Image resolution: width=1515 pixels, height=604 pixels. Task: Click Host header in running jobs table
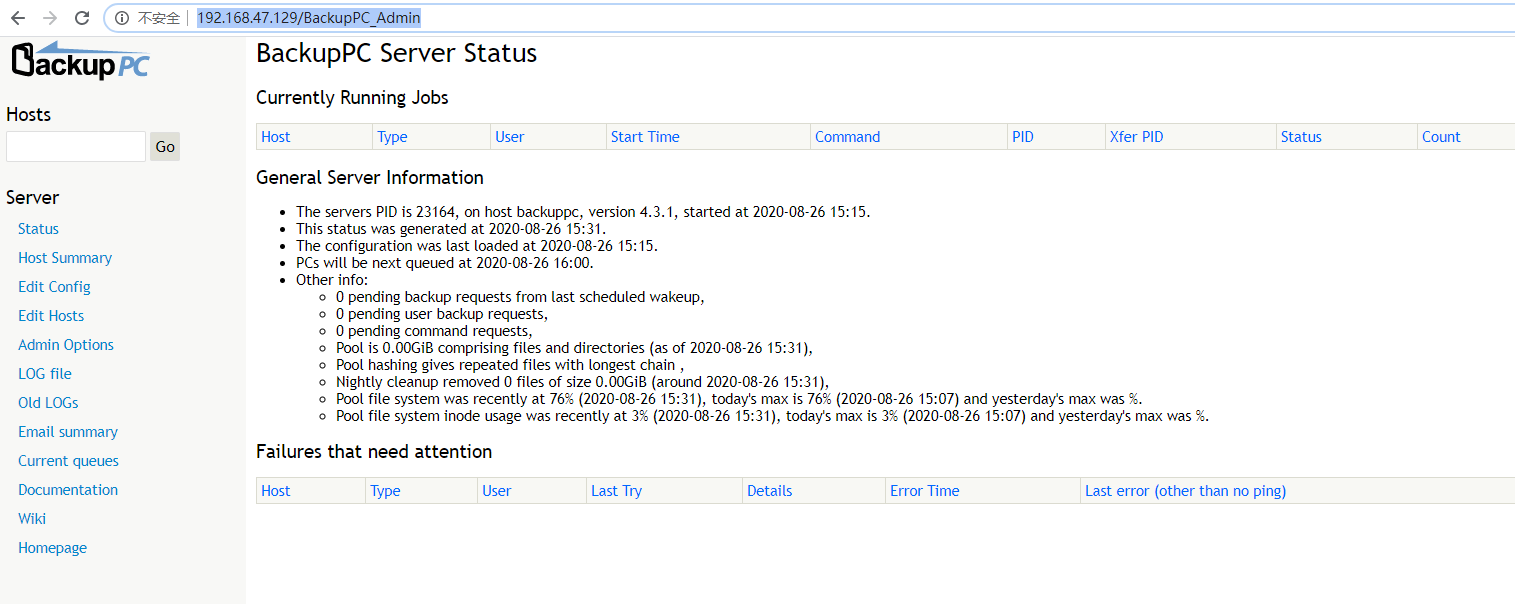pos(276,137)
